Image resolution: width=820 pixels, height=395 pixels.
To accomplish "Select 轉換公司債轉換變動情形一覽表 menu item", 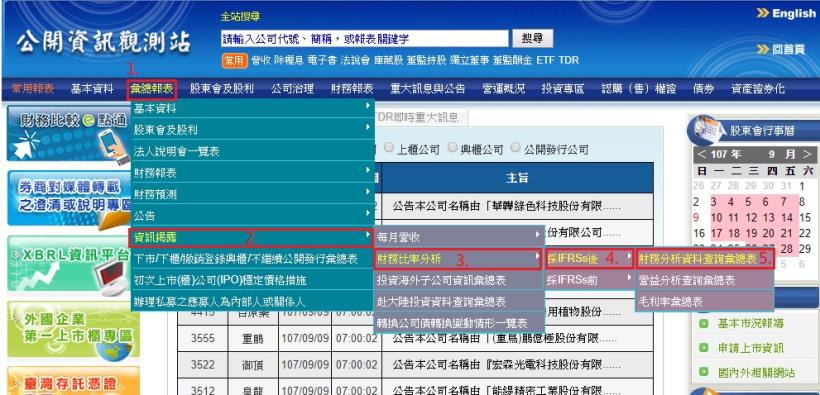I will click(459, 323).
